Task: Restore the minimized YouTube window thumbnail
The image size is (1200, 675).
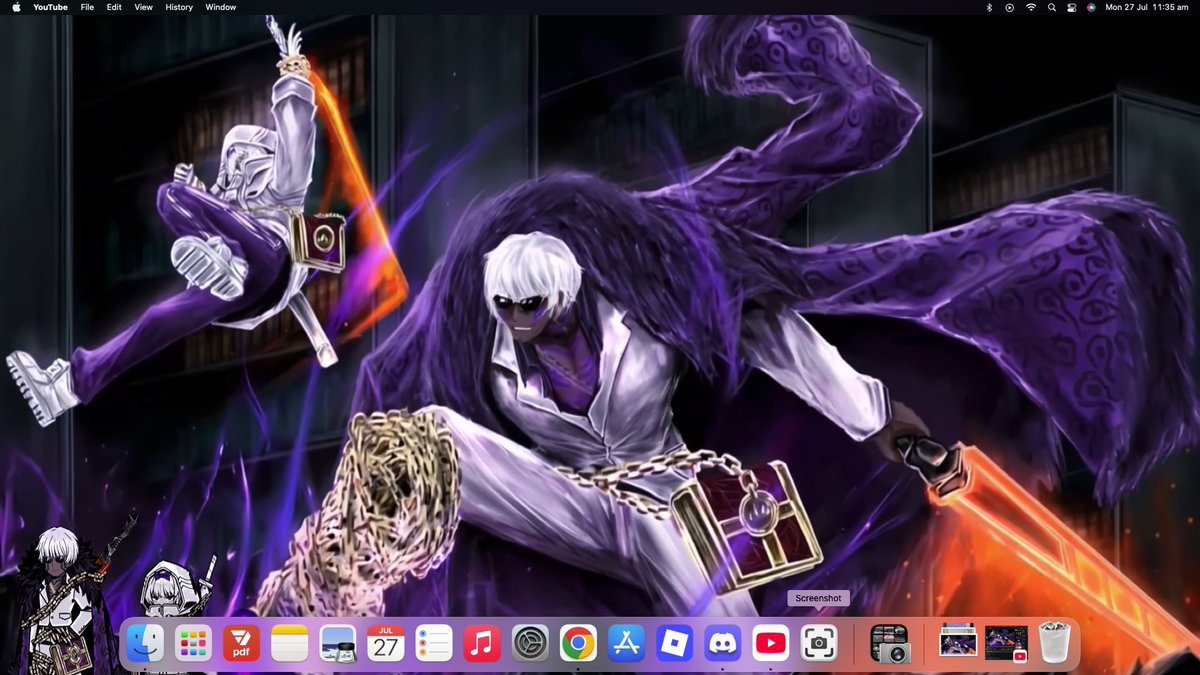Action: pyautogui.click(x=1006, y=644)
